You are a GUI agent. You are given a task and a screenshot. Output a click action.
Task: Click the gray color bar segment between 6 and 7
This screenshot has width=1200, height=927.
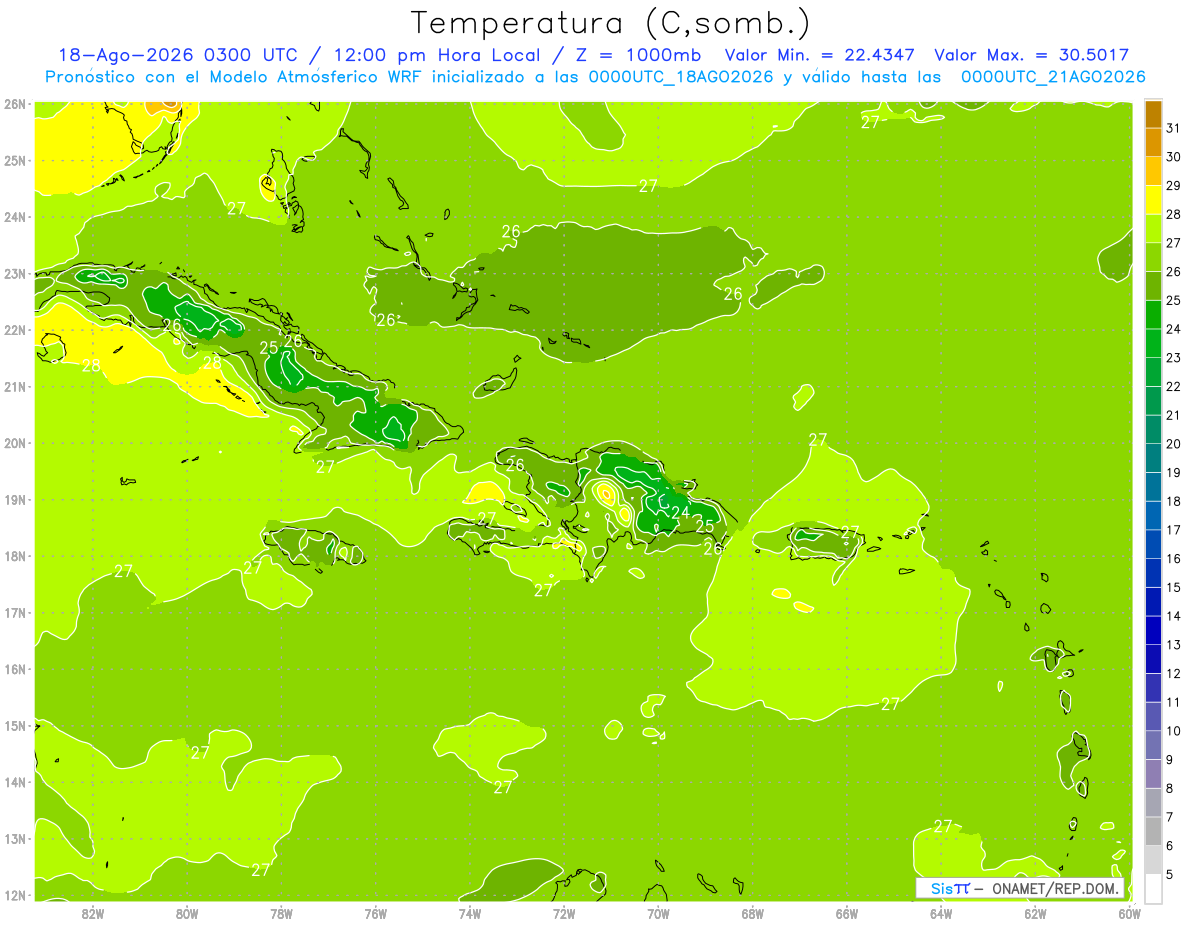click(1153, 831)
